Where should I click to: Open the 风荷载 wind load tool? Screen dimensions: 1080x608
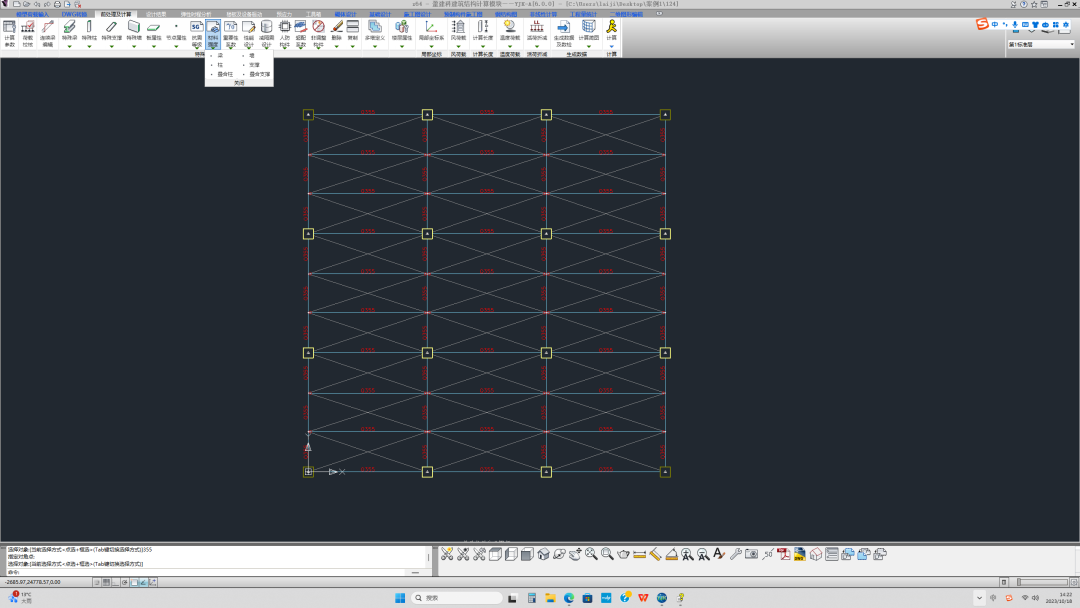coord(458,31)
